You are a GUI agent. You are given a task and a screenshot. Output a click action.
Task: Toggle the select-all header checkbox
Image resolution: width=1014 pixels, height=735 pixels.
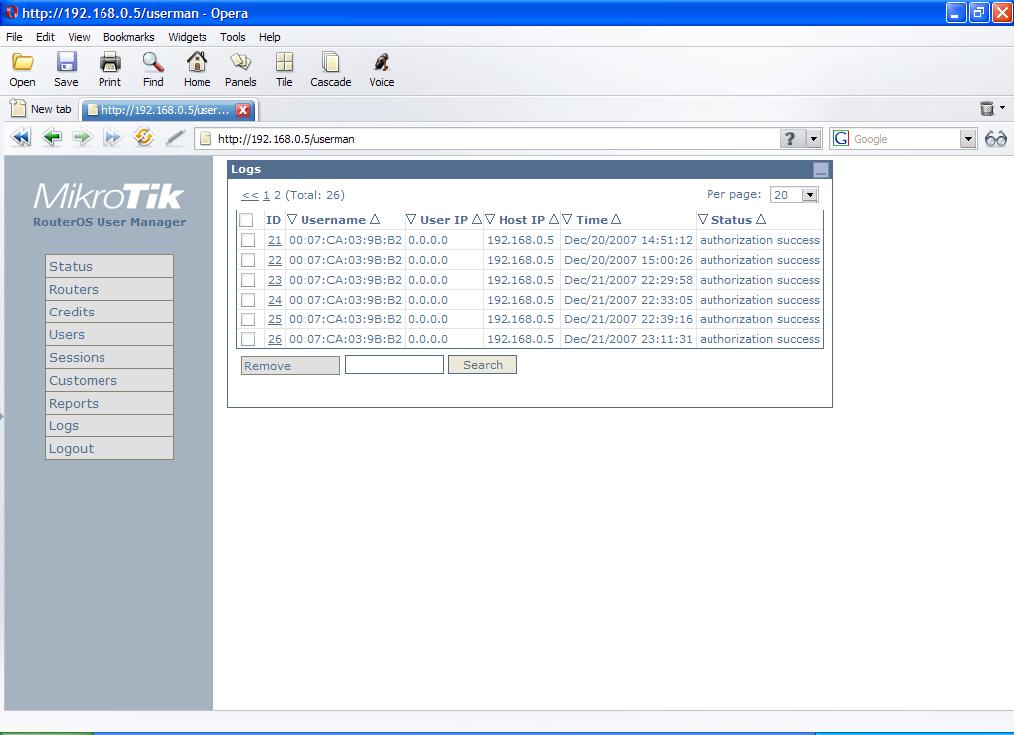pyautogui.click(x=246, y=220)
